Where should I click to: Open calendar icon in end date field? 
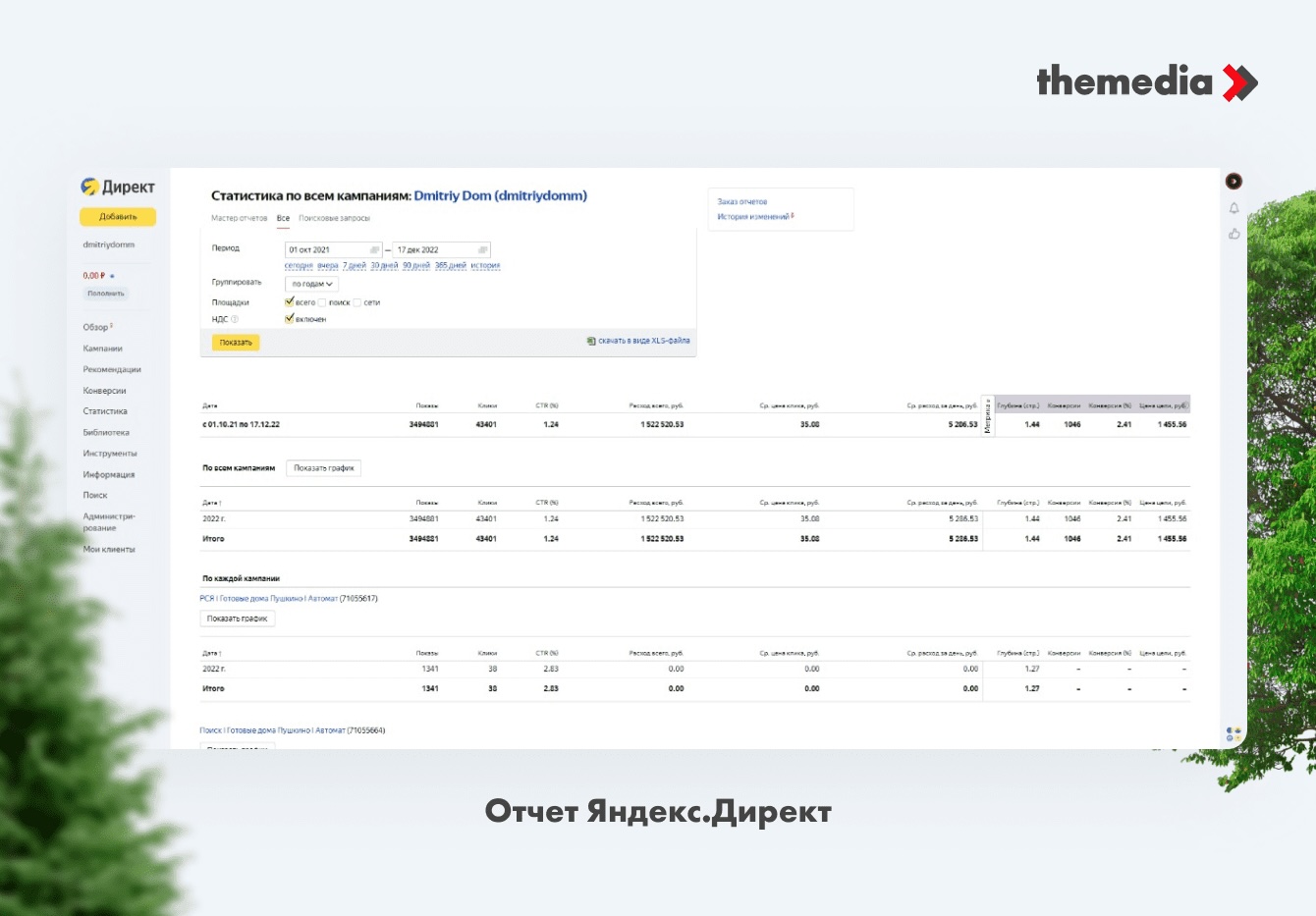point(482,249)
